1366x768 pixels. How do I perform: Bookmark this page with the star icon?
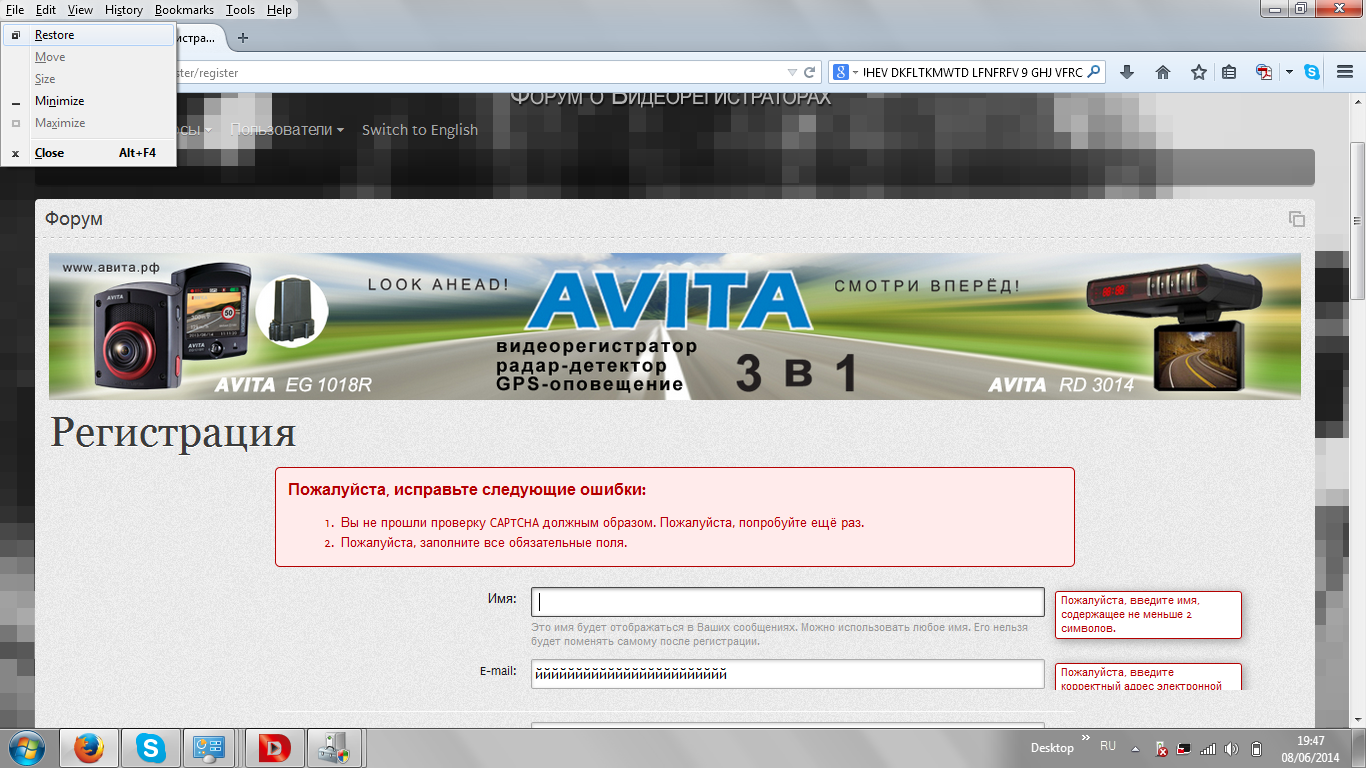1198,72
